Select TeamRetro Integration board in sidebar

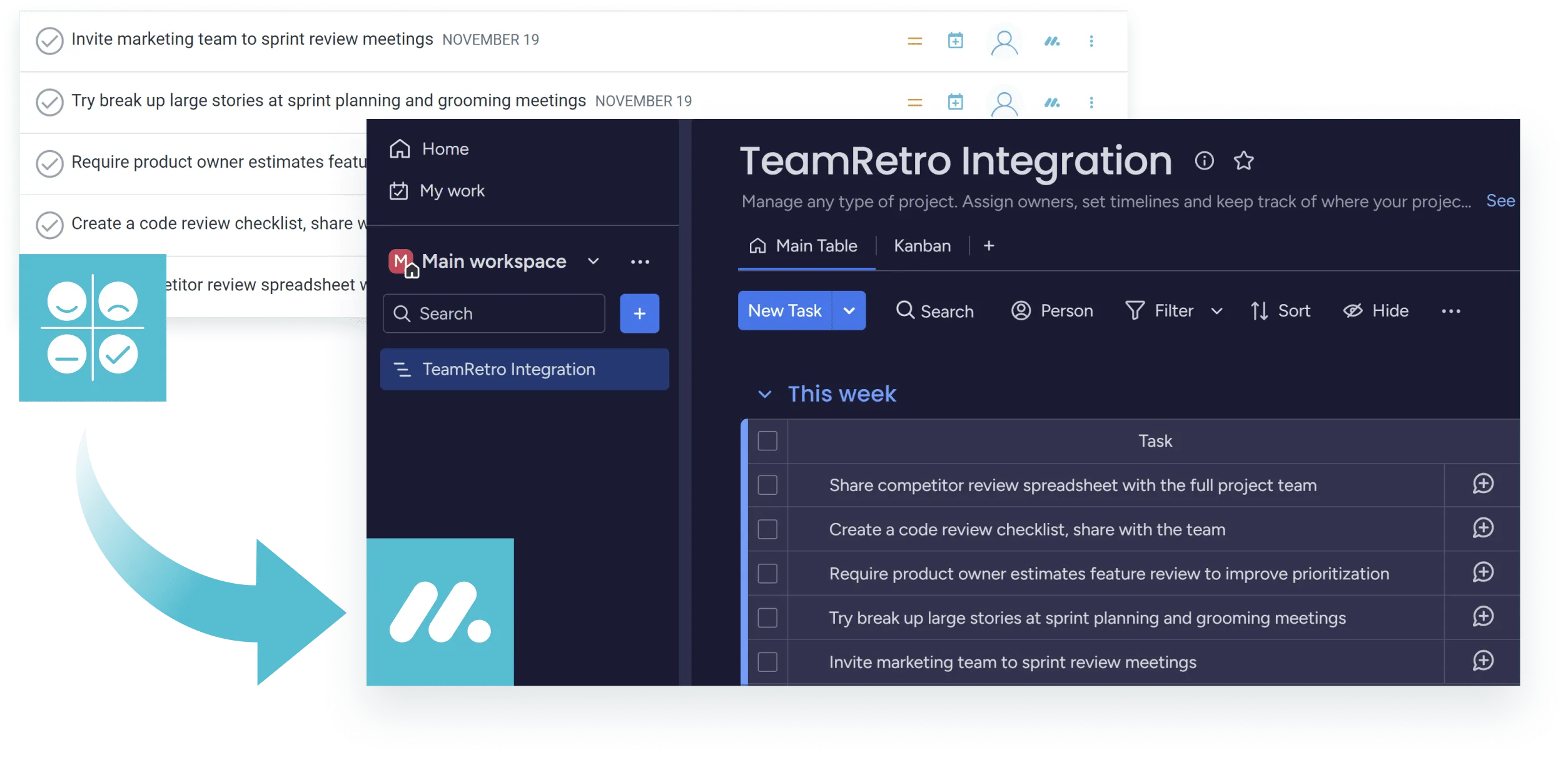coord(524,369)
